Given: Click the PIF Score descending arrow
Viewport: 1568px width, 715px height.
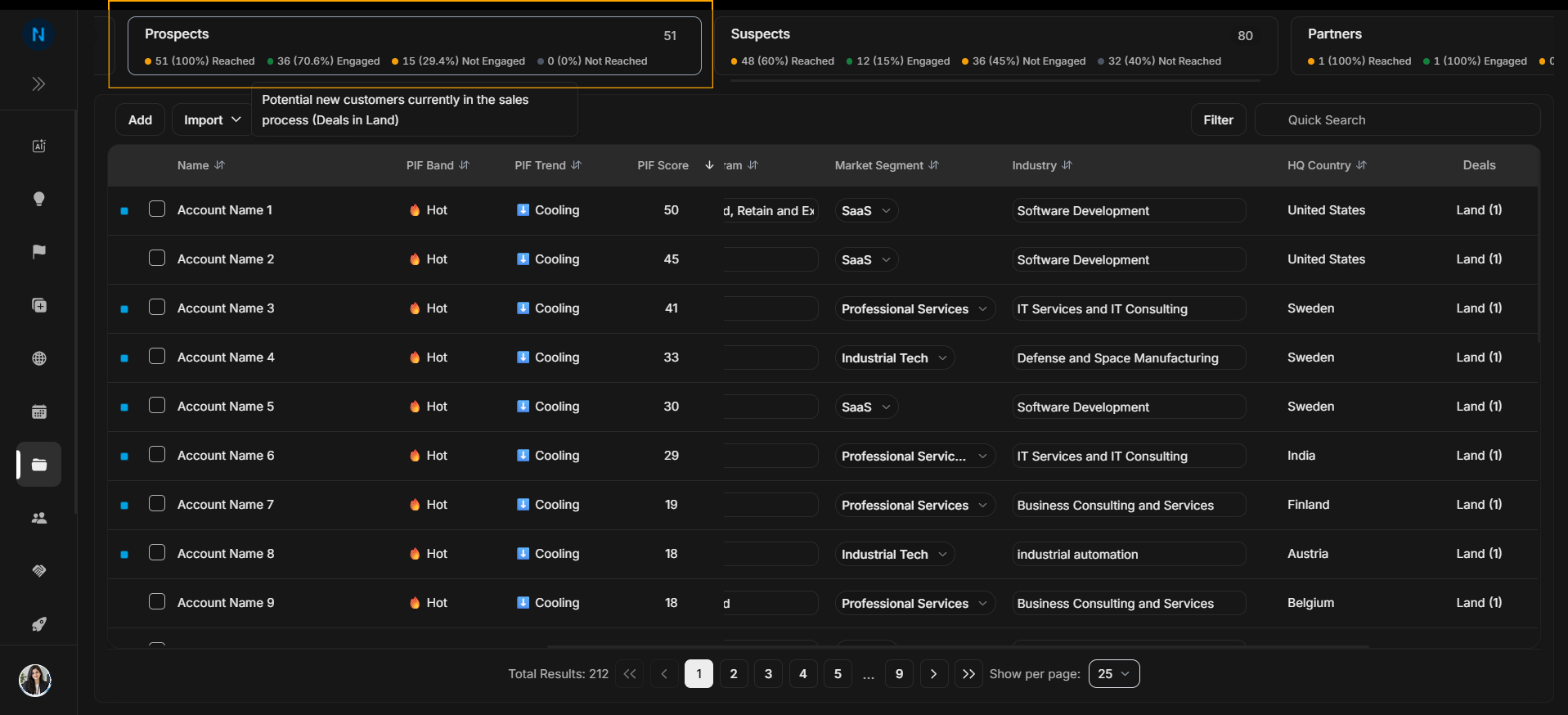Looking at the screenshot, I should coord(709,165).
